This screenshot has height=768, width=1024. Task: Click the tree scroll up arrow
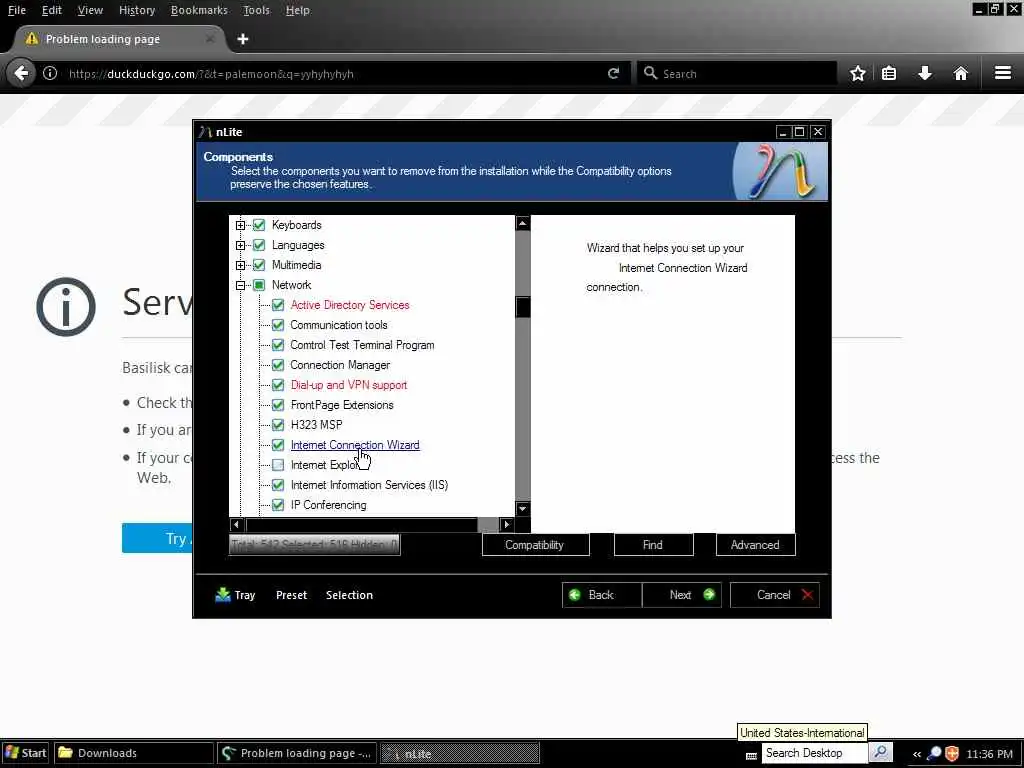point(522,223)
